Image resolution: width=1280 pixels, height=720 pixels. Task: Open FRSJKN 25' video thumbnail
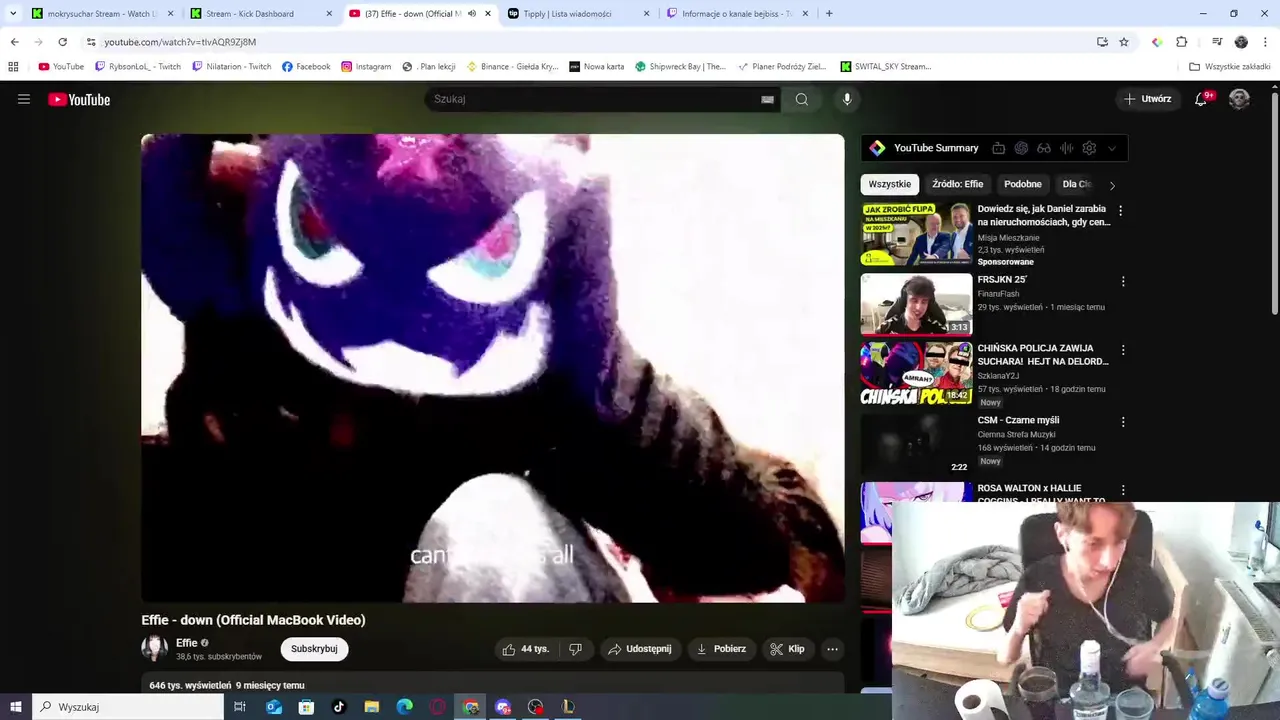point(916,304)
